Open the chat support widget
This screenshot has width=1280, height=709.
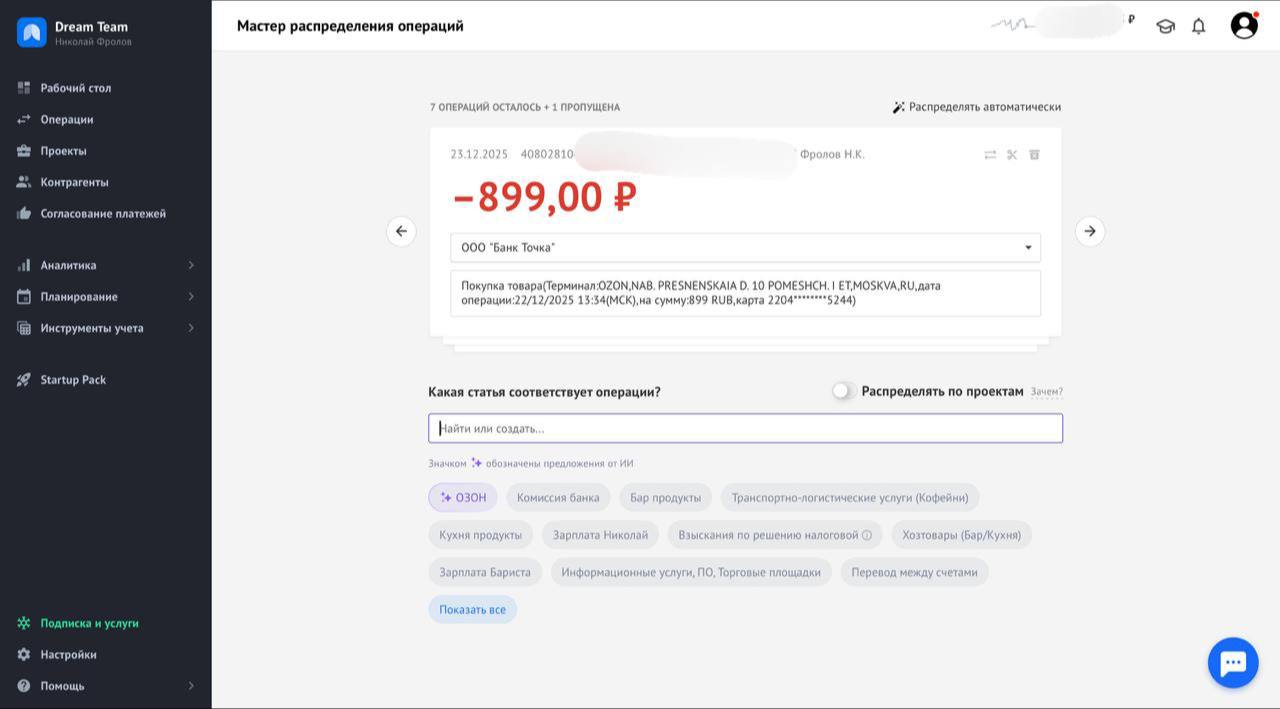coord(1232,662)
